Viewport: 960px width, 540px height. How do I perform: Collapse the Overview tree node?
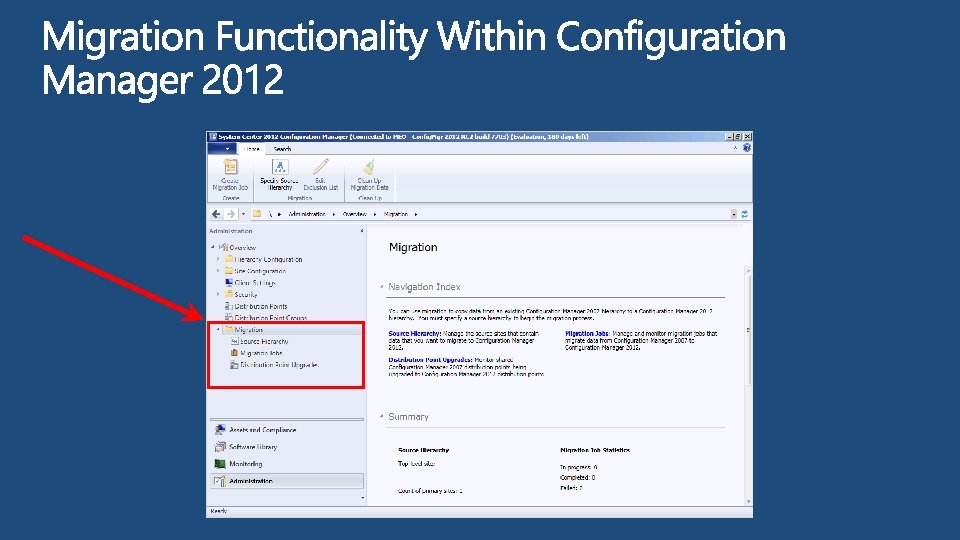click(x=213, y=247)
